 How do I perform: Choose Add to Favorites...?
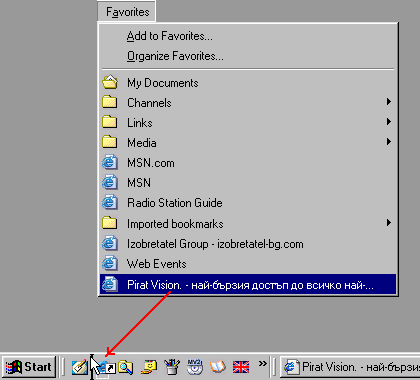click(x=248, y=36)
